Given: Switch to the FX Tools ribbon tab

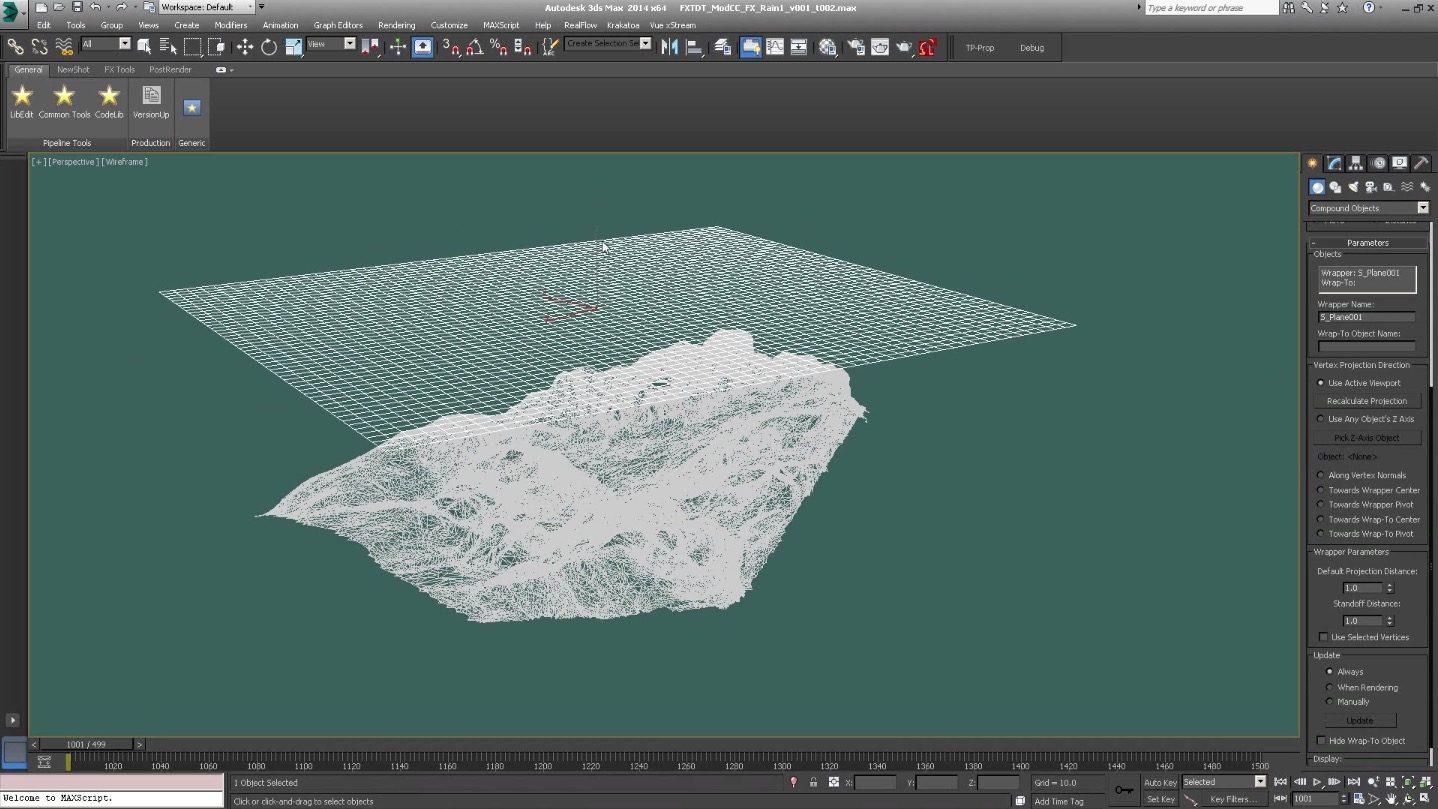Looking at the screenshot, I should (x=119, y=70).
